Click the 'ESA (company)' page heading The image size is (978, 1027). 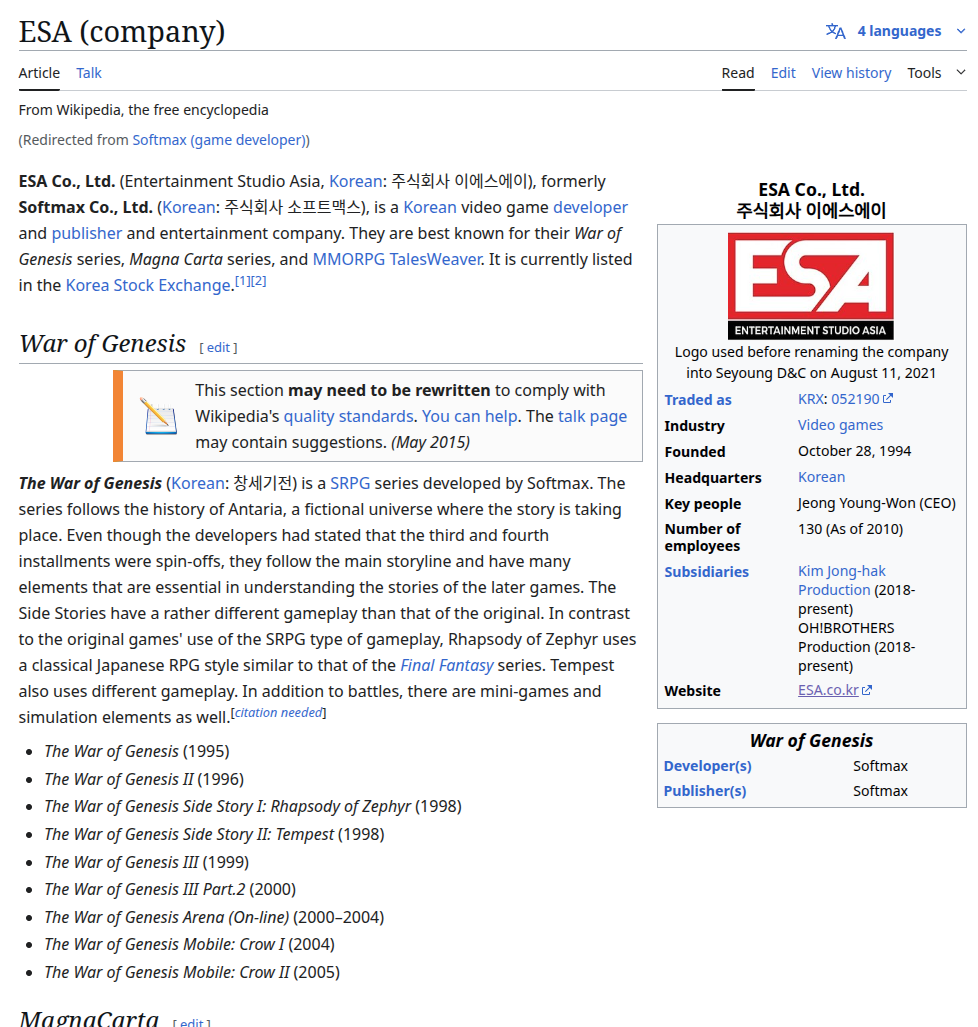[122, 31]
